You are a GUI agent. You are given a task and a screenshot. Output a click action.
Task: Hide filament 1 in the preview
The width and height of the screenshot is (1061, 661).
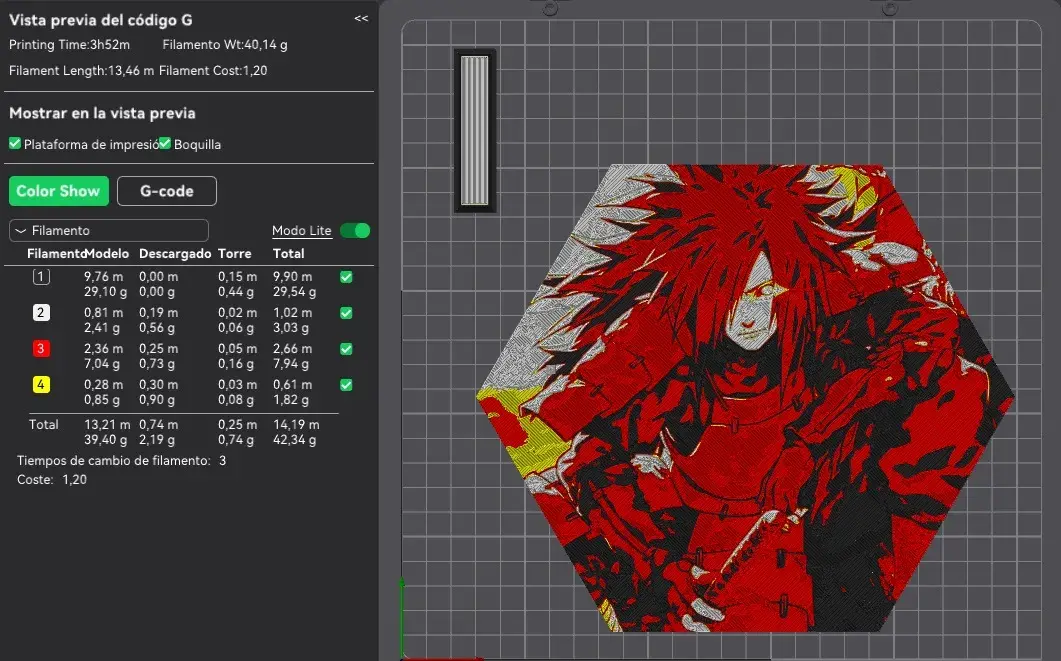[x=347, y=276]
